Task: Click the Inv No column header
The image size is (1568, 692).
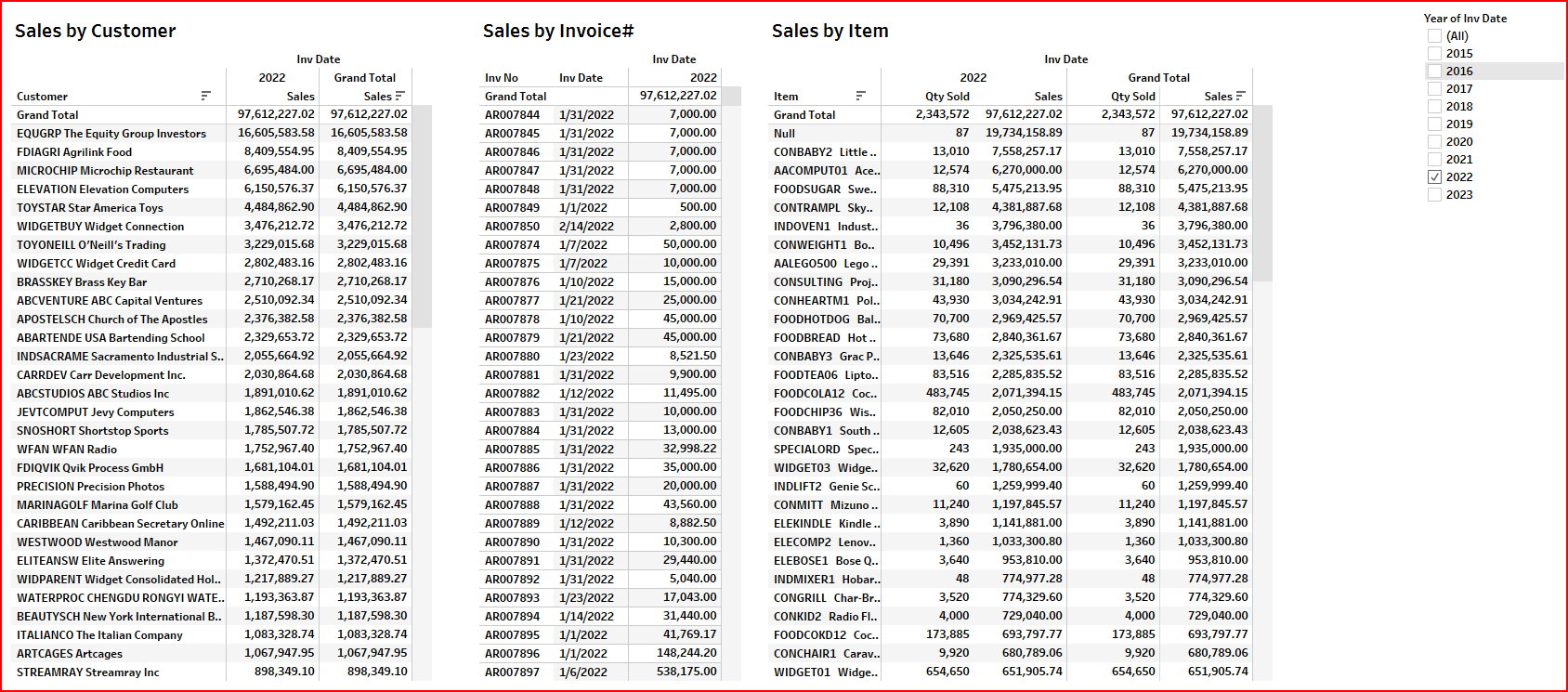Action: [x=502, y=78]
